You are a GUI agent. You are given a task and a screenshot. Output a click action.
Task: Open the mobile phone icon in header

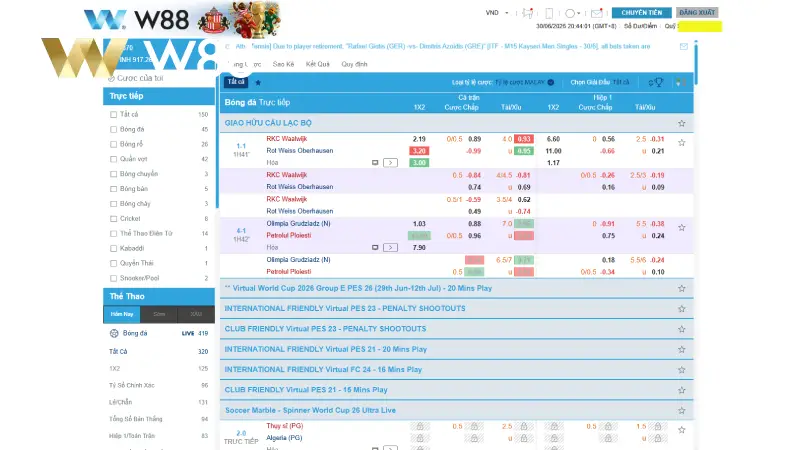click(549, 13)
